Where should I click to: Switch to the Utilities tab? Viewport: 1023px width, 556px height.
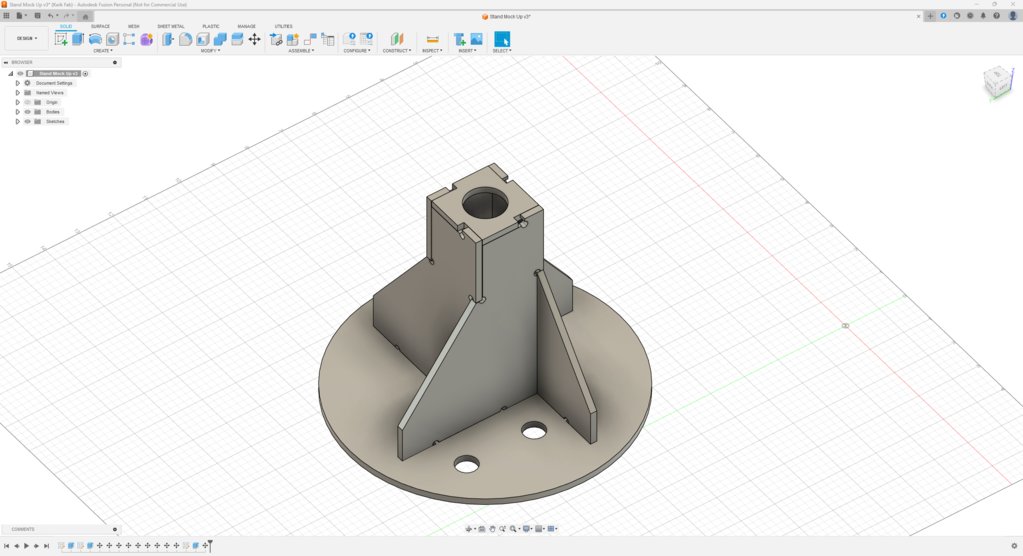[283, 26]
